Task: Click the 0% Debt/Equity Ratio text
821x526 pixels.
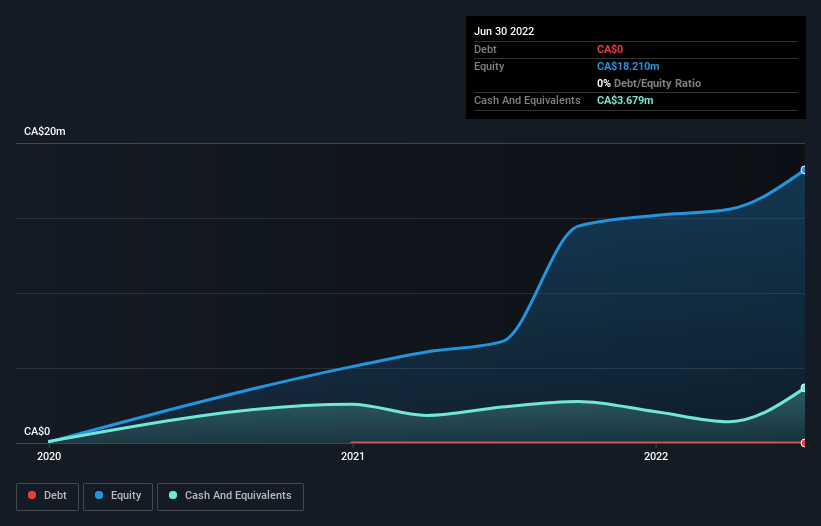Action: [x=649, y=83]
